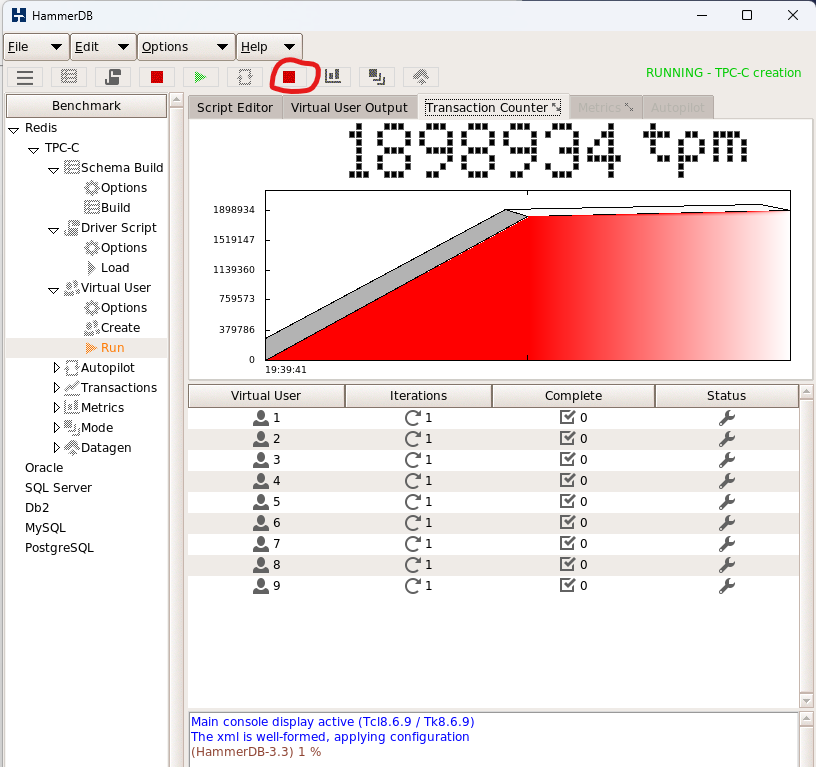The height and width of the screenshot is (767, 816).
Task: Collapse the Driver Script node
Action: point(53,230)
